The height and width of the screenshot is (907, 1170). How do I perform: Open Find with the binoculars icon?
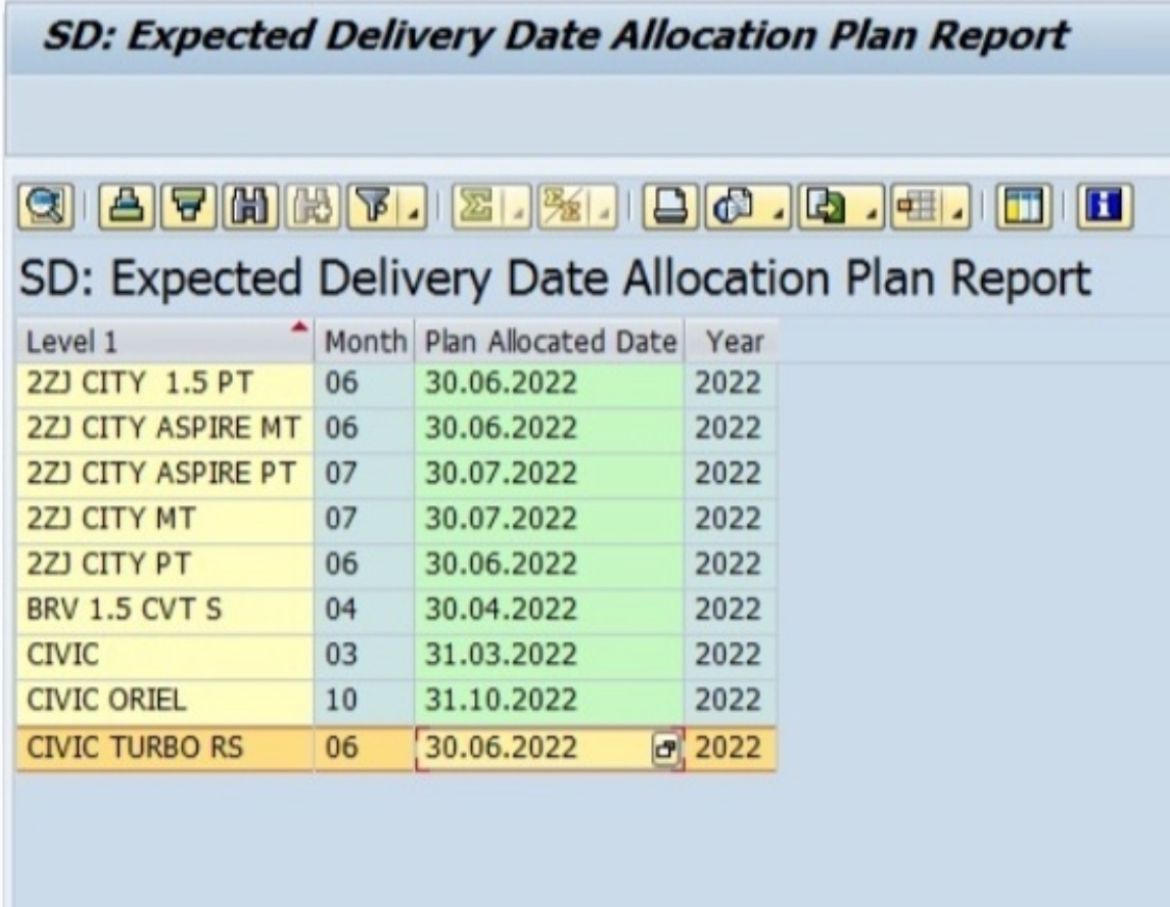pyautogui.click(x=250, y=207)
